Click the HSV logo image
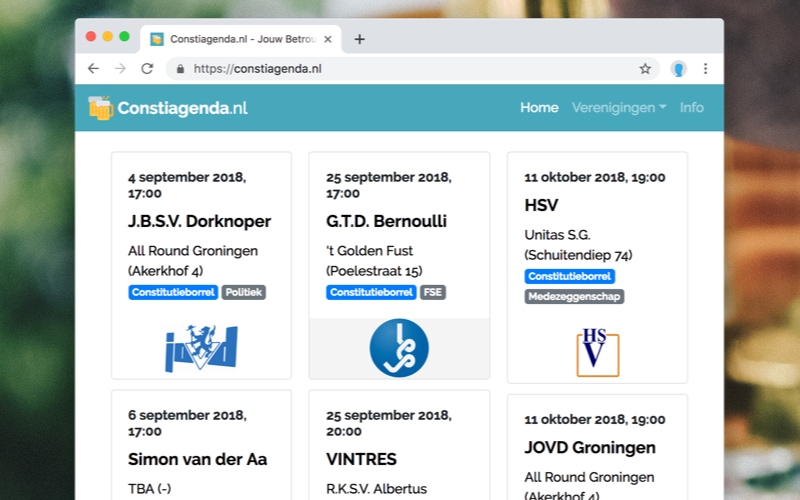The height and width of the screenshot is (500, 800). [x=597, y=352]
